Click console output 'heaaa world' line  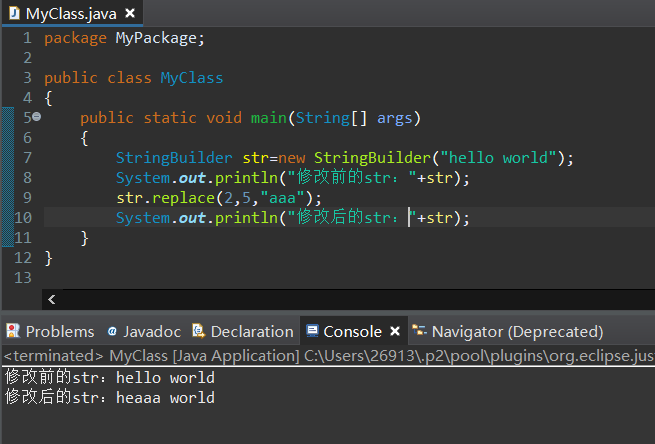110,398
